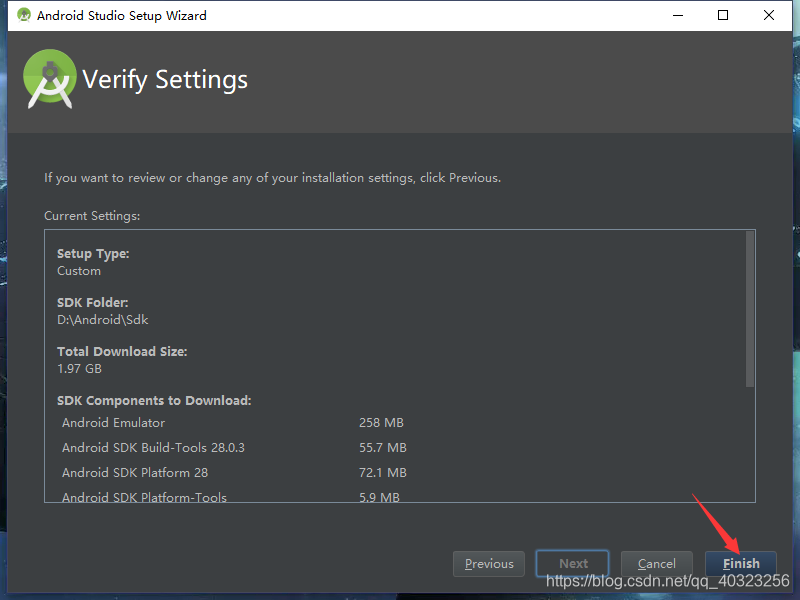This screenshot has height=600, width=800.
Task: Click the Finish button
Action: point(741,564)
